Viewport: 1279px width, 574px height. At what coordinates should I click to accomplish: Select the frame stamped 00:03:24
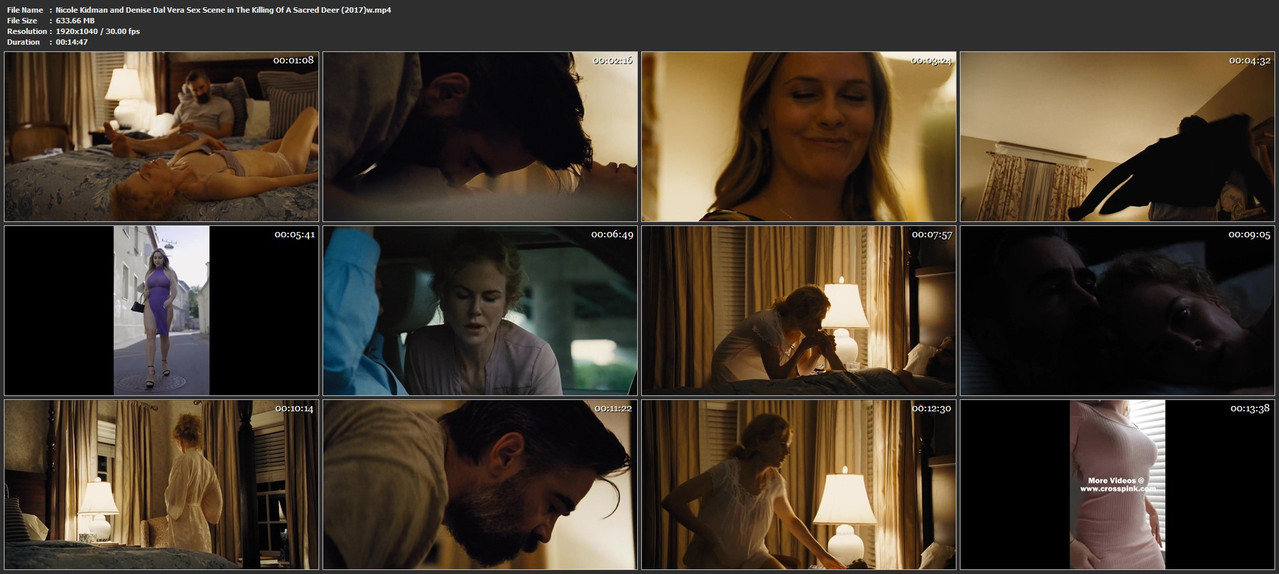[799, 136]
